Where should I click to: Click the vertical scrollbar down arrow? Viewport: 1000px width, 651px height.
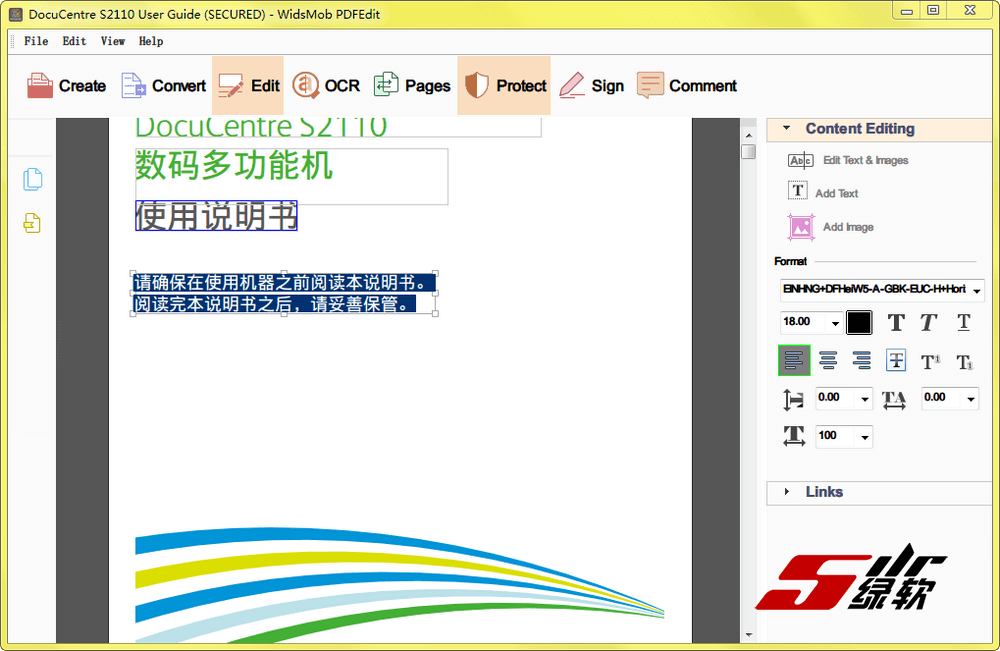(x=748, y=634)
